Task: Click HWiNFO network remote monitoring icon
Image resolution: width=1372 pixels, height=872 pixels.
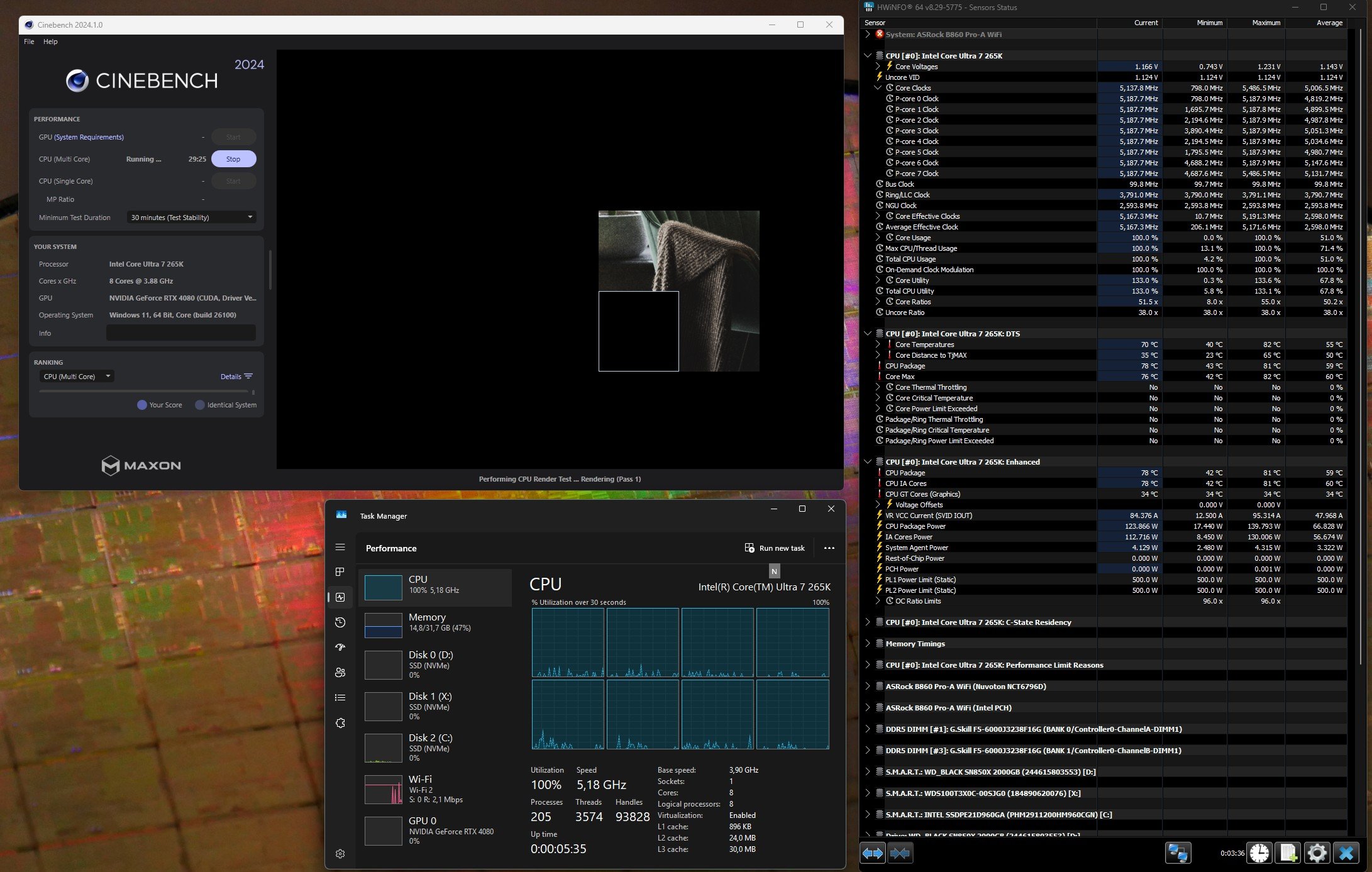Action: tap(1178, 853)
